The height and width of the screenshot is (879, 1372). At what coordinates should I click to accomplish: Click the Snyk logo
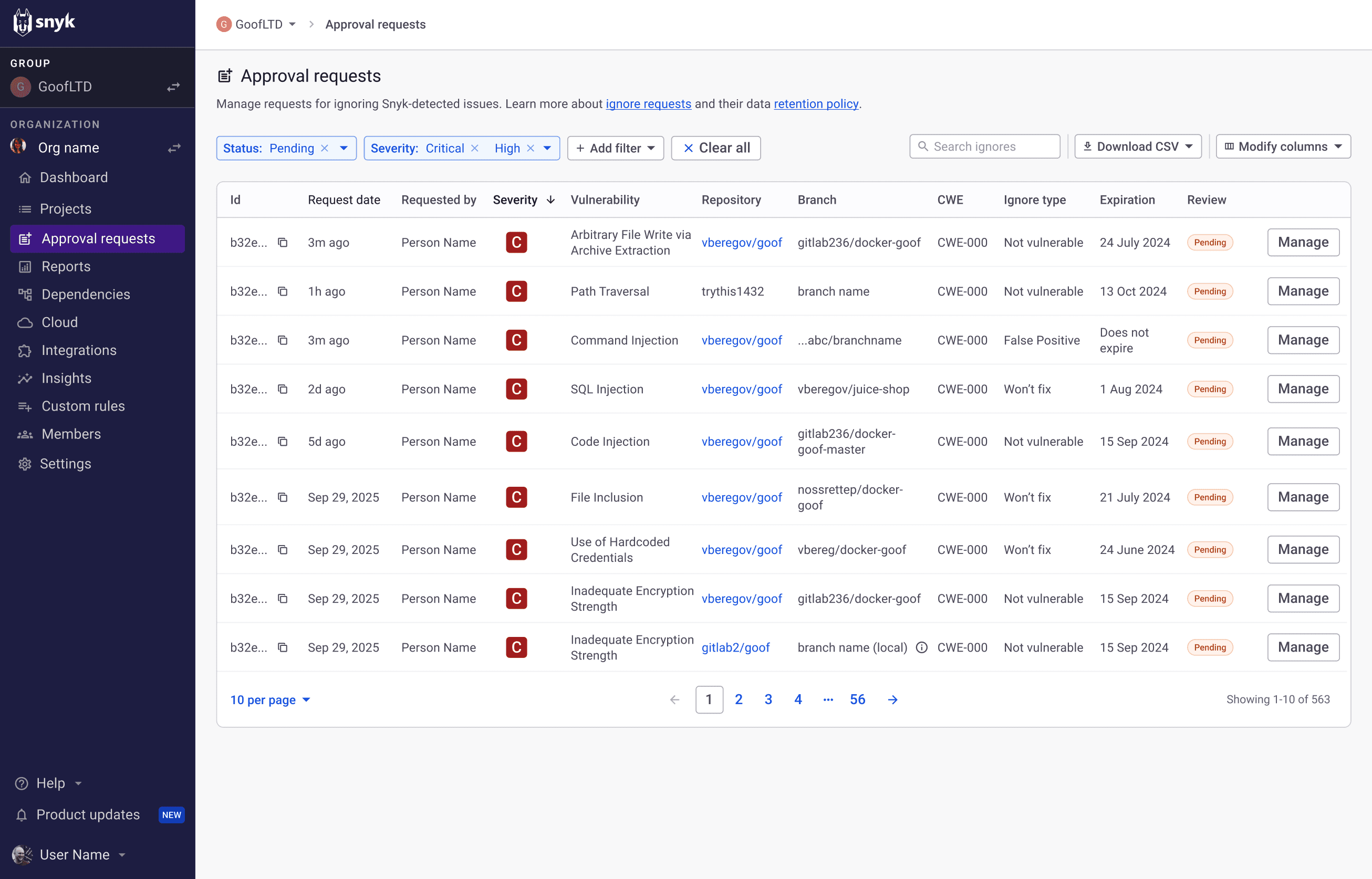[x=44, y=22]
